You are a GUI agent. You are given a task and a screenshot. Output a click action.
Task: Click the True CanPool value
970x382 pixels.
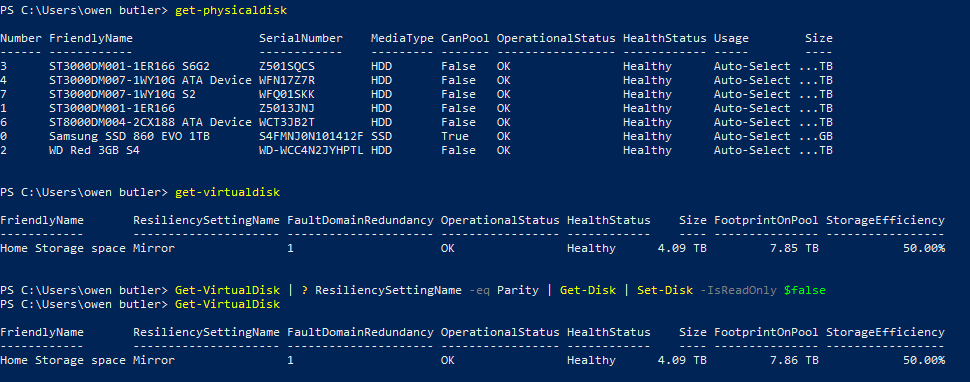(455, 136)
